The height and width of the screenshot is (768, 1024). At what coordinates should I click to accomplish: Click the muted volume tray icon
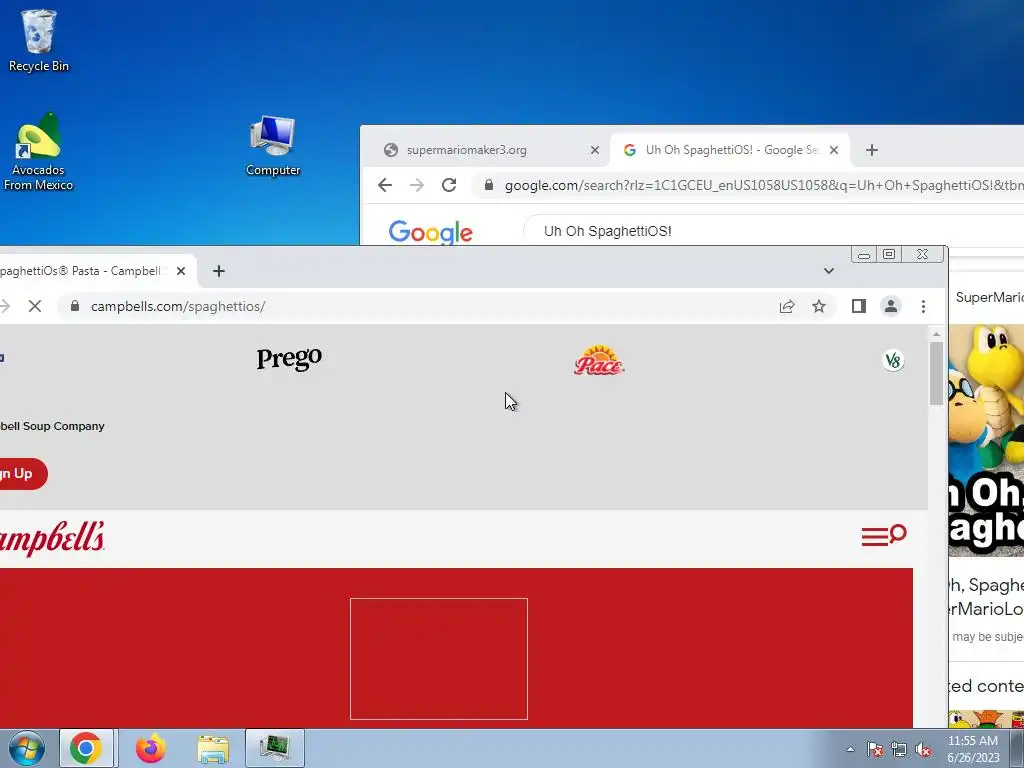923,749
